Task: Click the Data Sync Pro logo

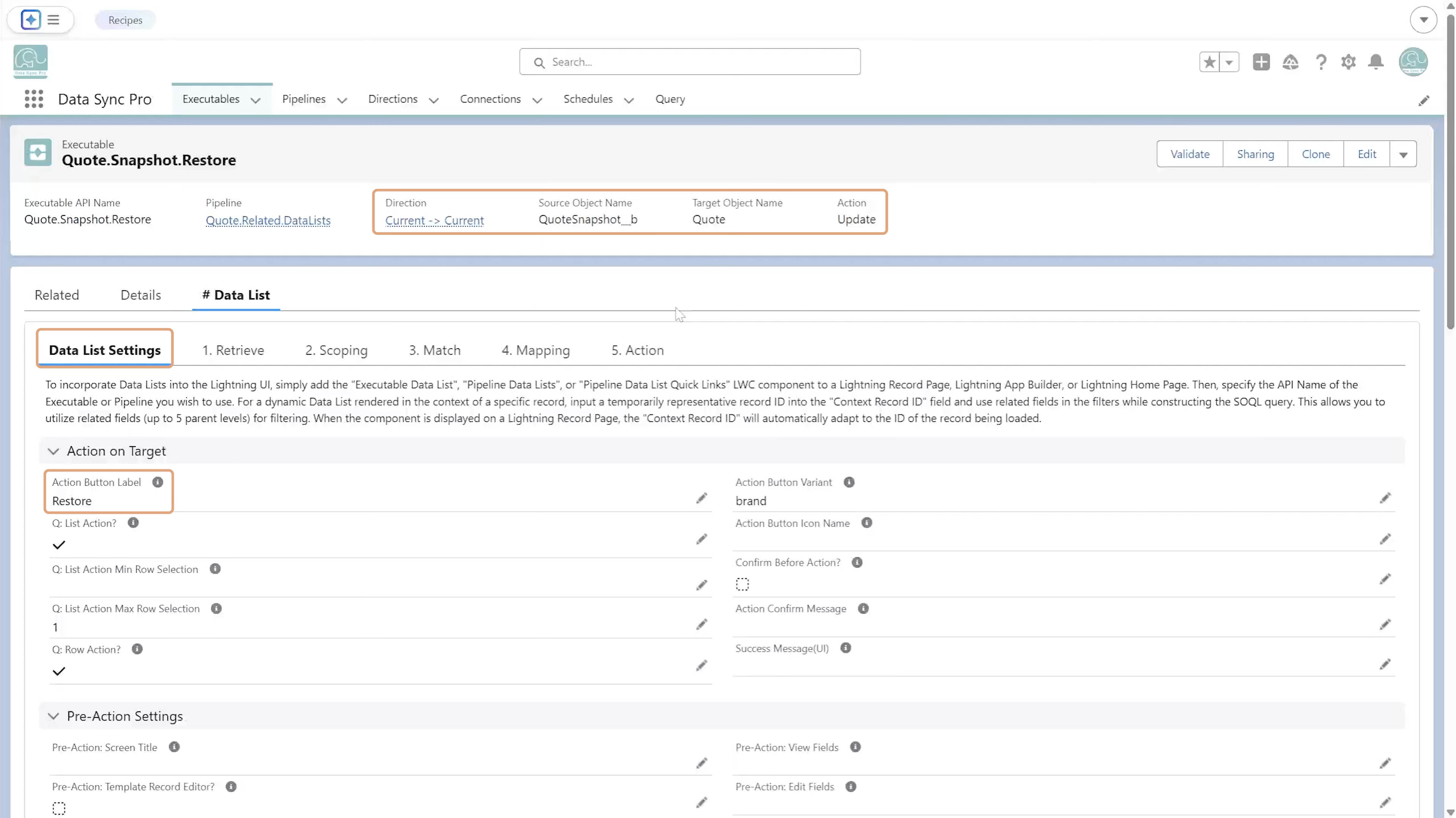Action: click(x=30, y=61)
